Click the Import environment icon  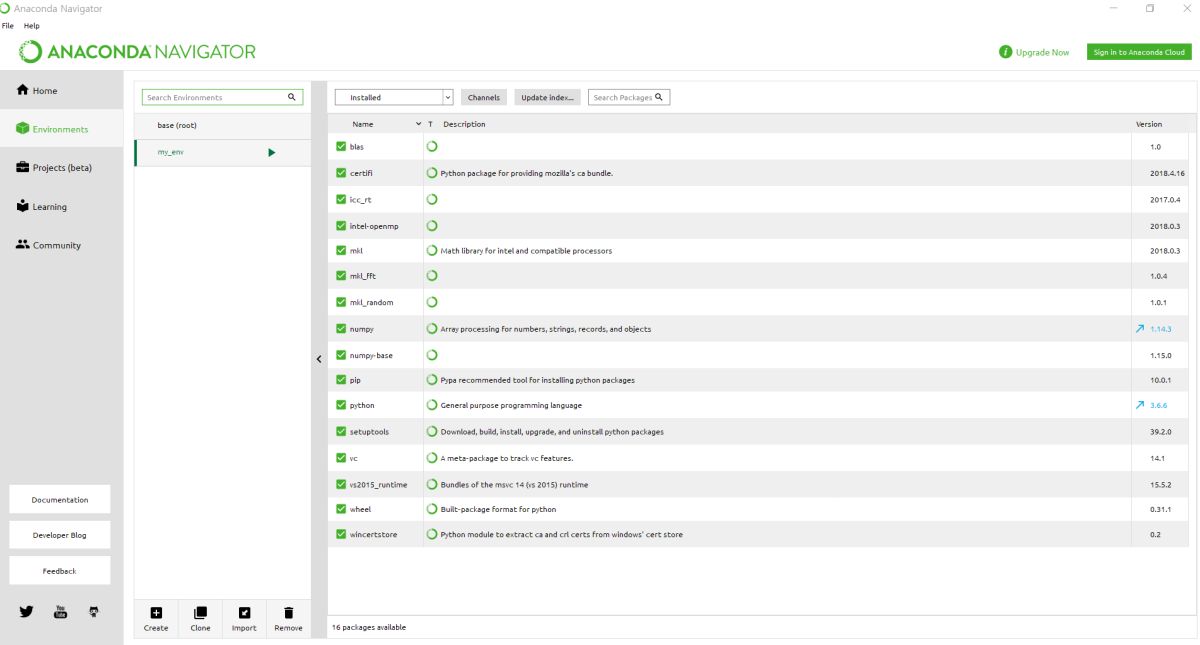(244, 613)
